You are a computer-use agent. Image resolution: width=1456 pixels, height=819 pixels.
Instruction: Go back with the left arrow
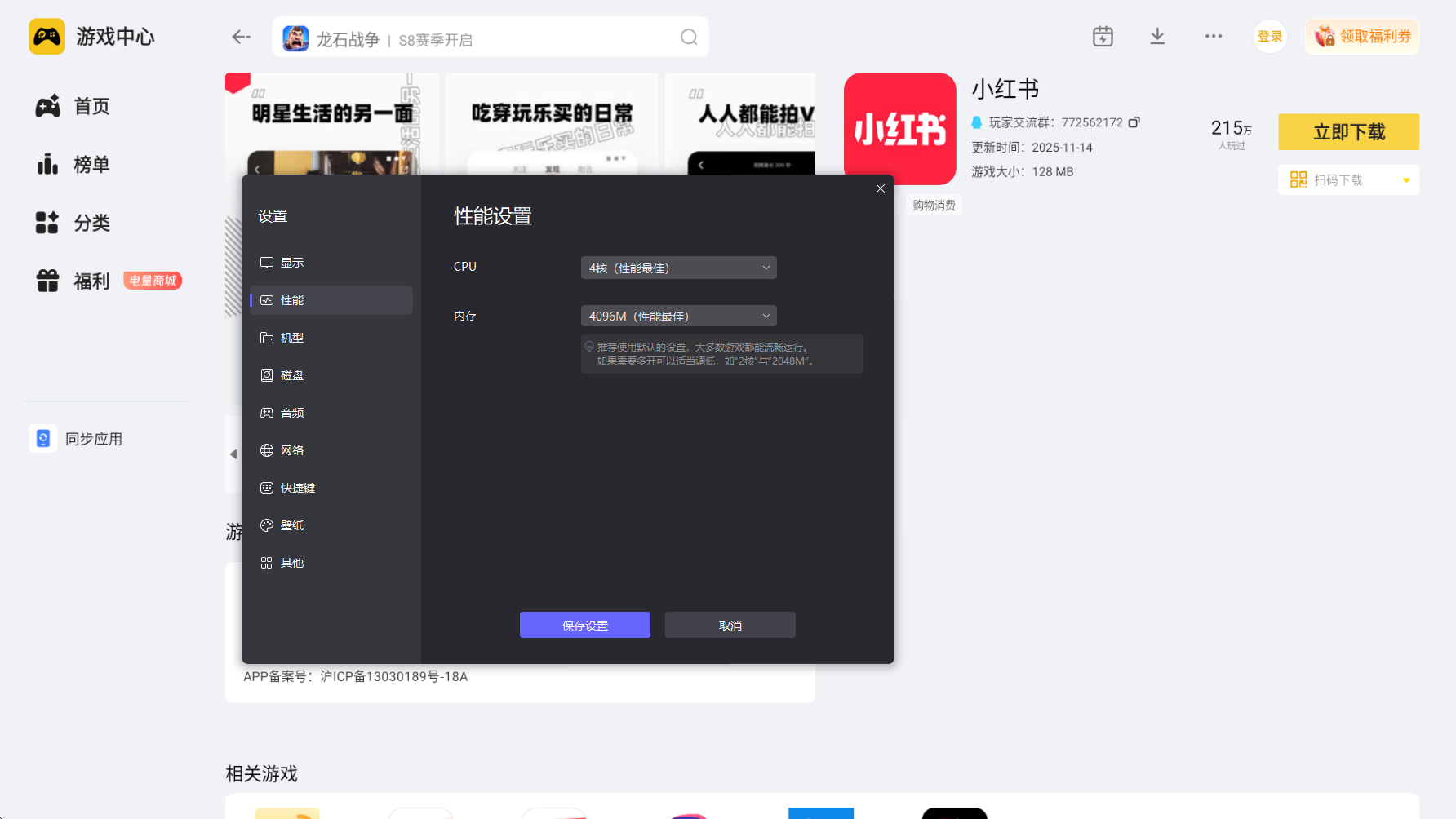241,37
